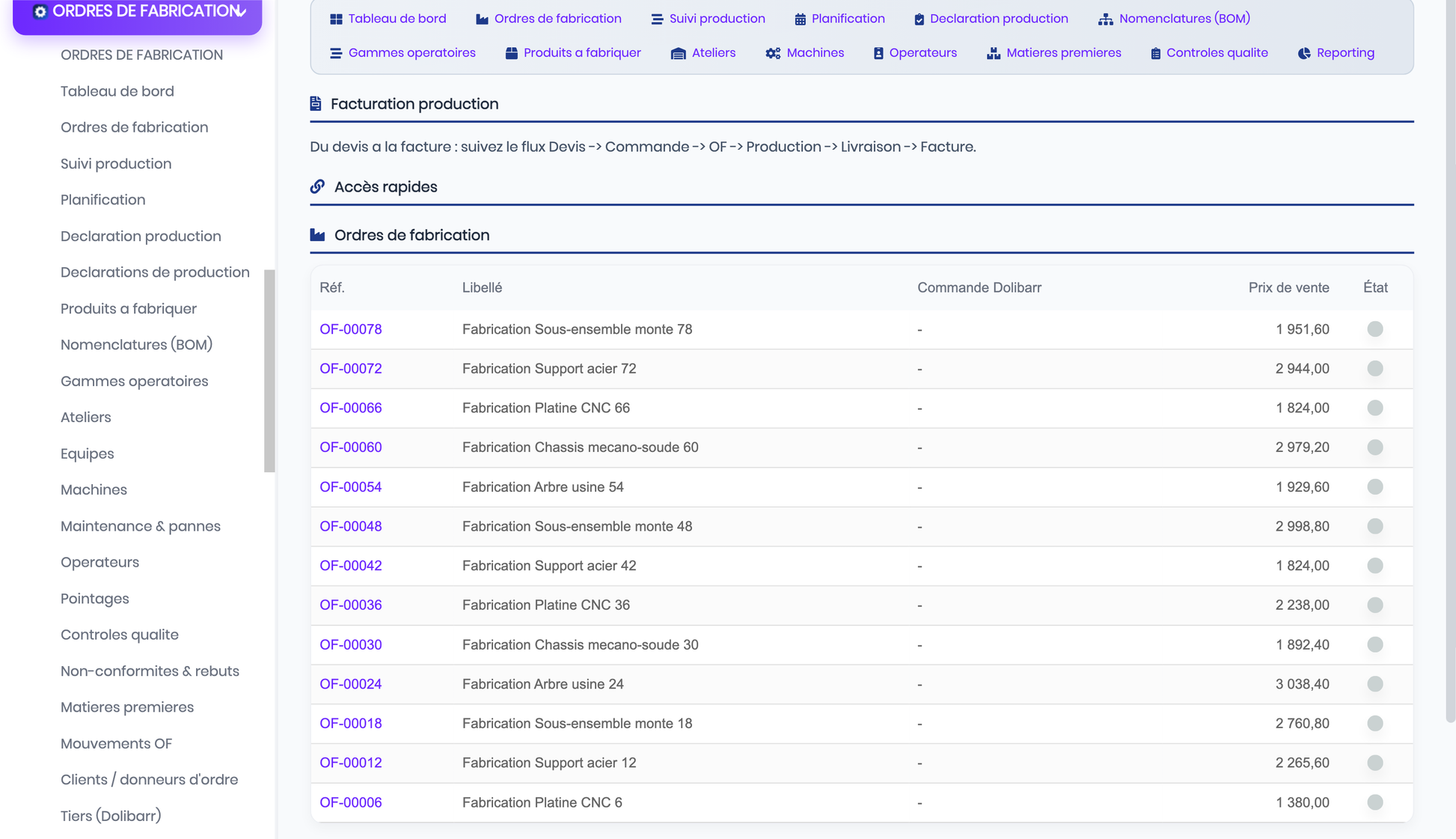1456x839 pixels.
Task: Open Maintenance & pannes in the sidebar
Action: [x=141, y=526]
